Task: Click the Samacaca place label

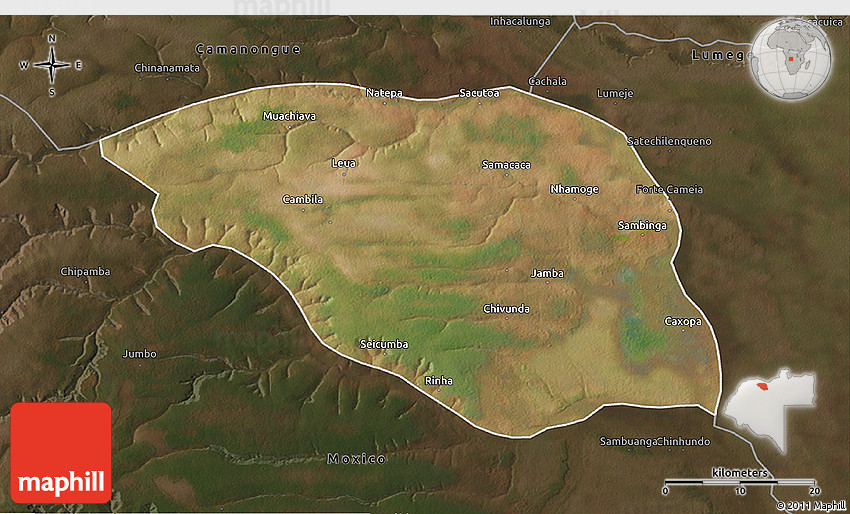Action: (506, 164)
